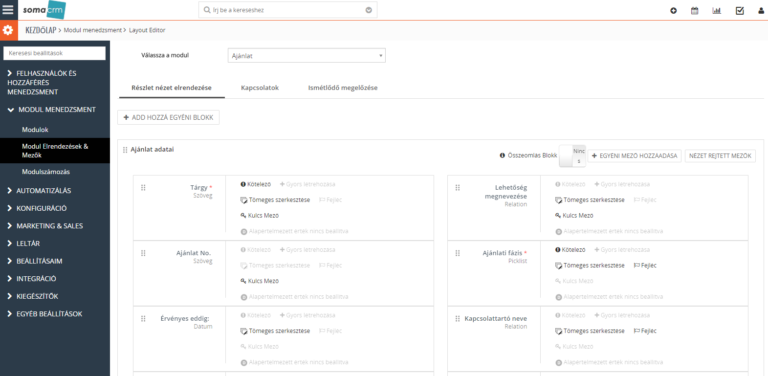Toggle Fejléc for Érvényes eddig field
Image resolution: width=768 pixels, height=376 pixels.
(331, 331)
